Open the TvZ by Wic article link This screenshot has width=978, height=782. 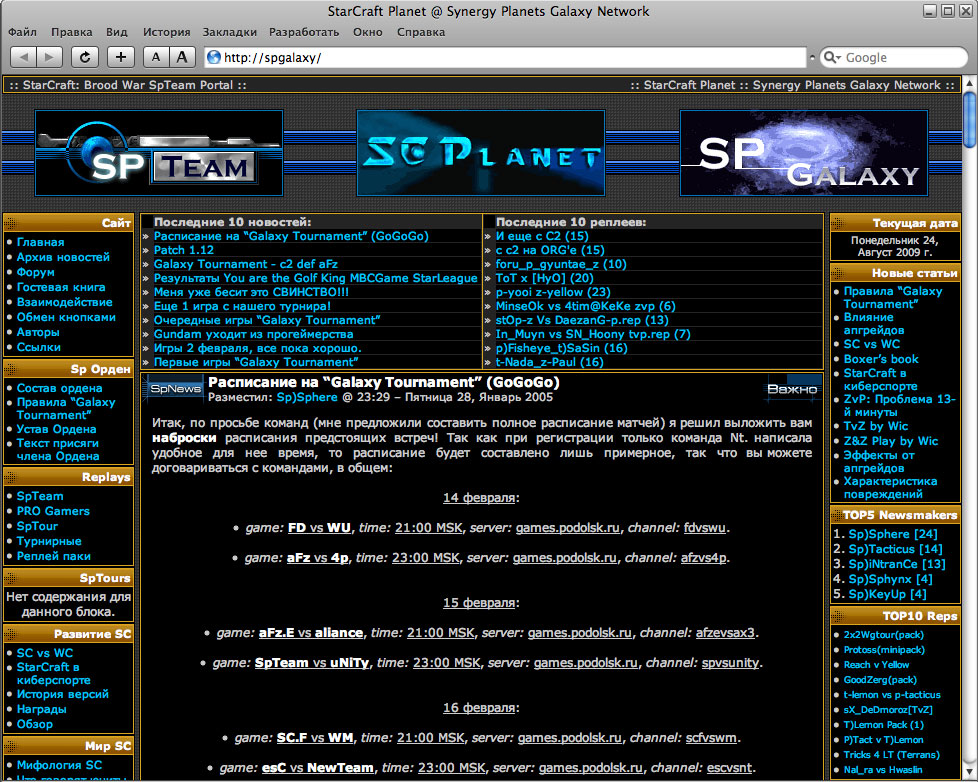click(x=876, y=426)
